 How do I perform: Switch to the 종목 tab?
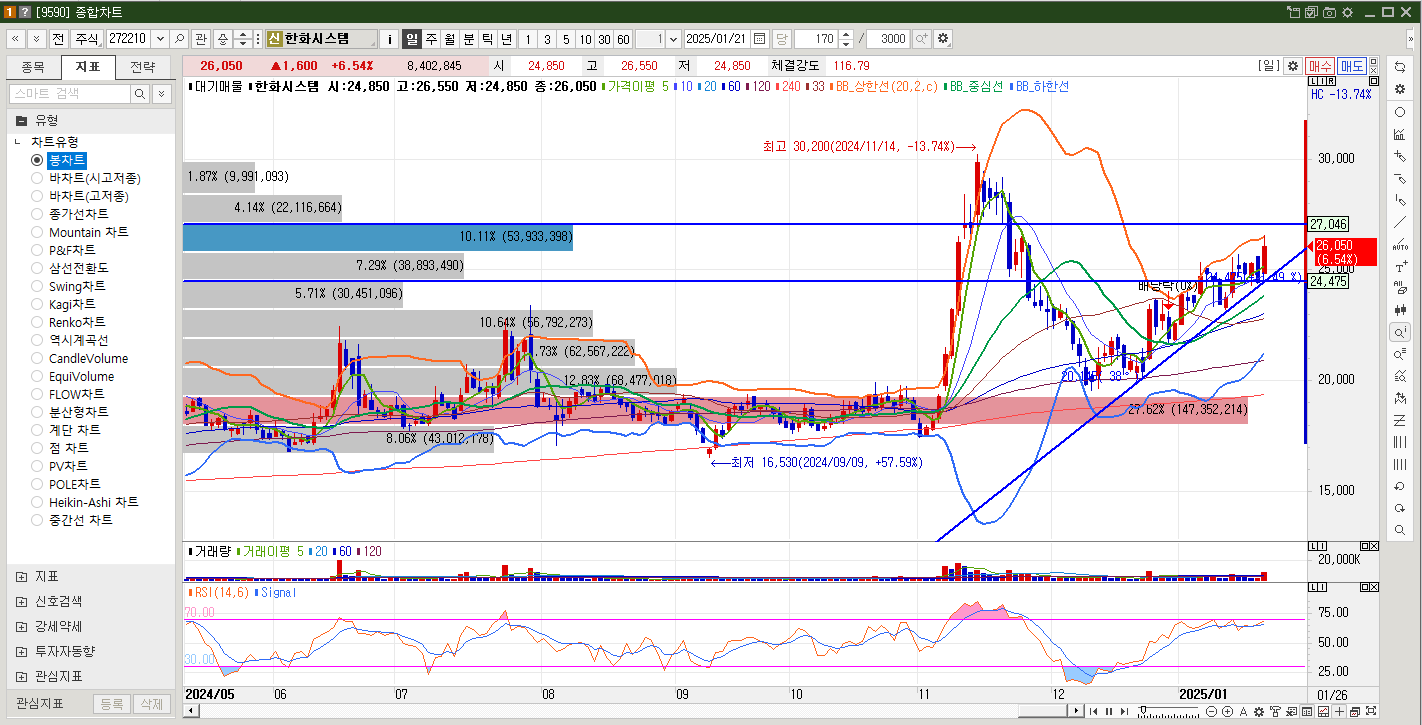[x=33, y=67]
